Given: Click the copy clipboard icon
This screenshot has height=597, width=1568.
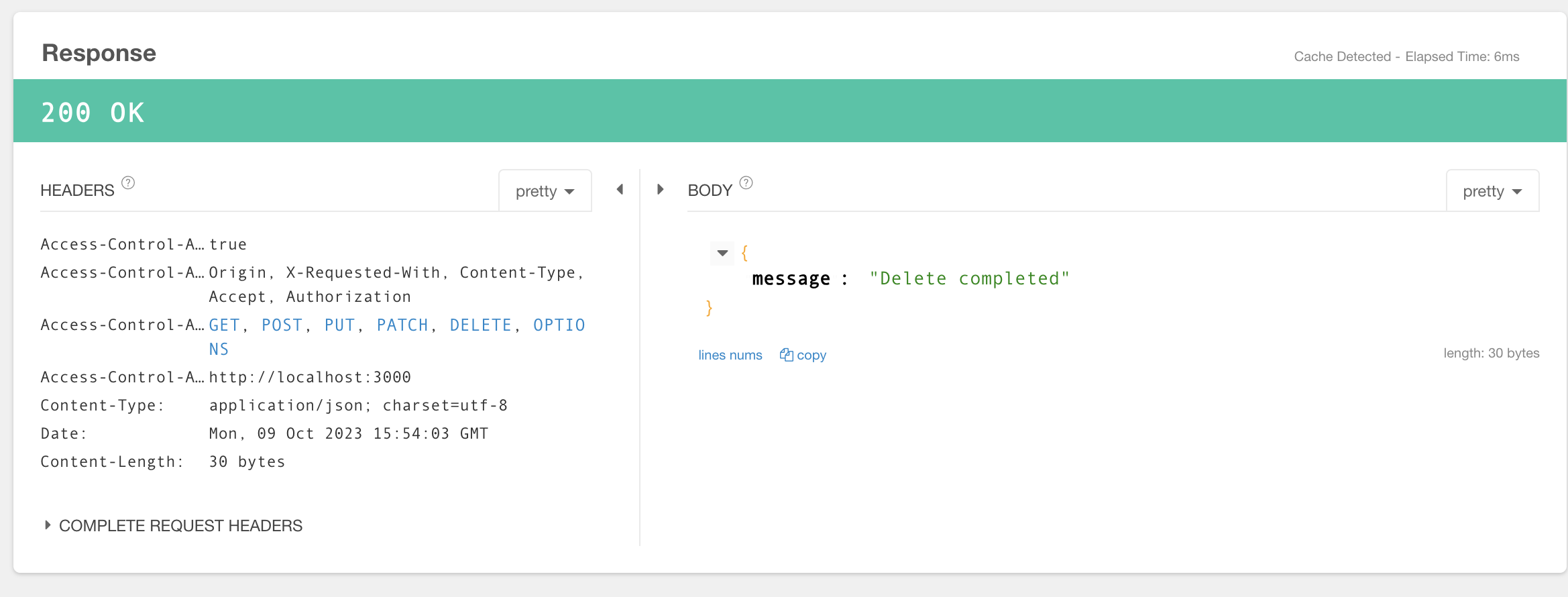Looking at the screenshot, I should [786, 355].
